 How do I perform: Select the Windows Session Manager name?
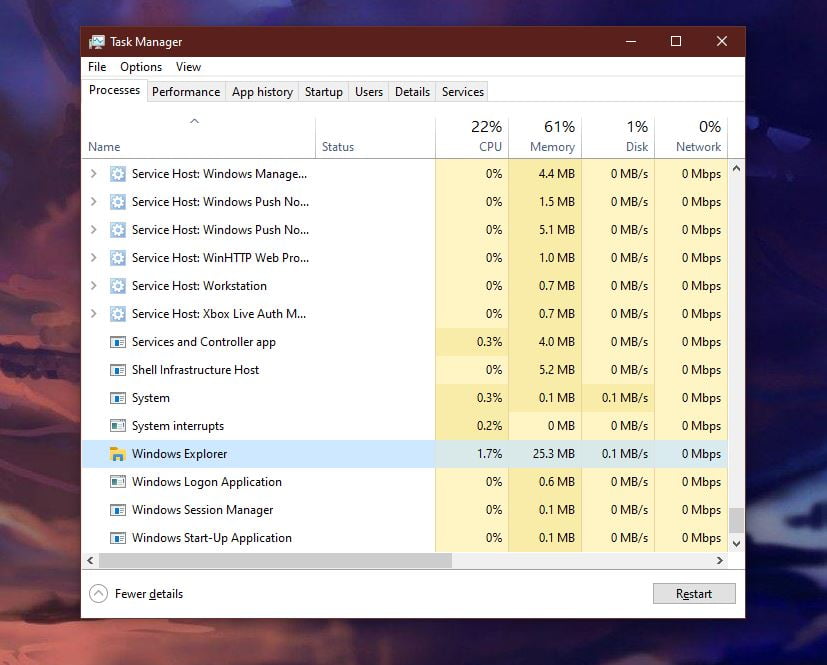click(x=203, y=510)
